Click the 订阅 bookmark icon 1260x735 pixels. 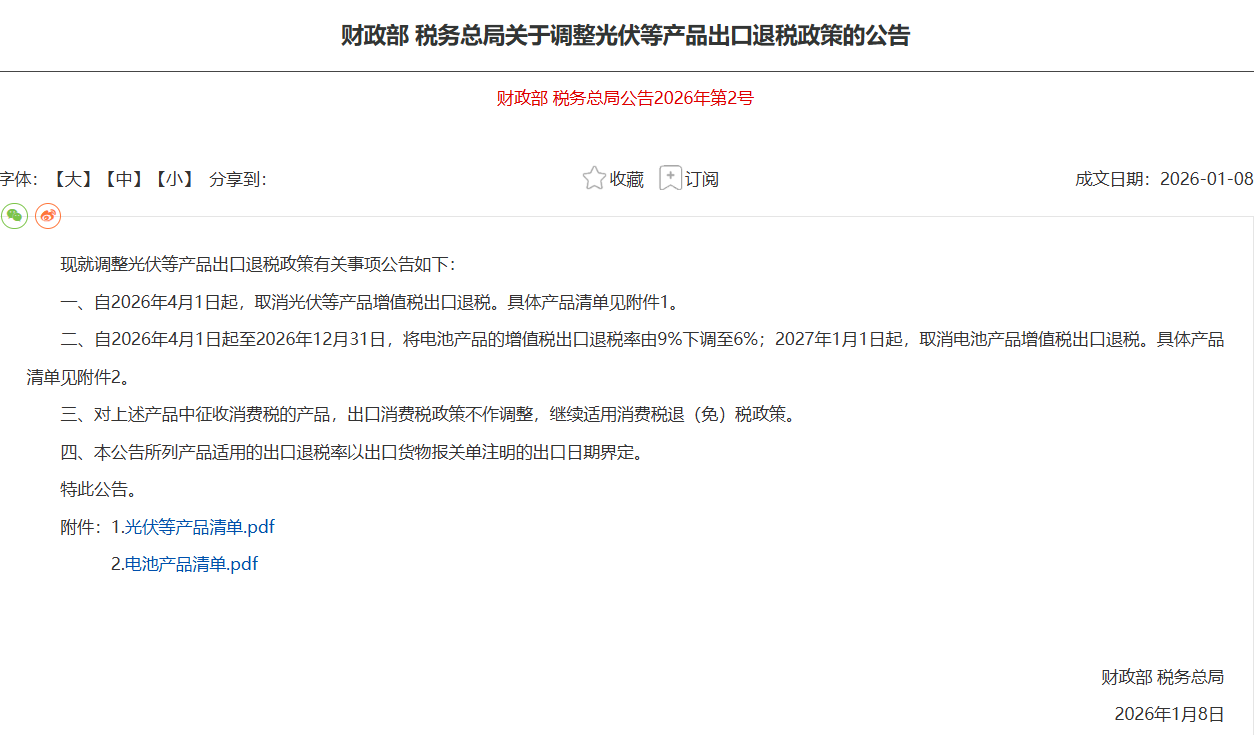pyautogui.click(x=670, y=179)
